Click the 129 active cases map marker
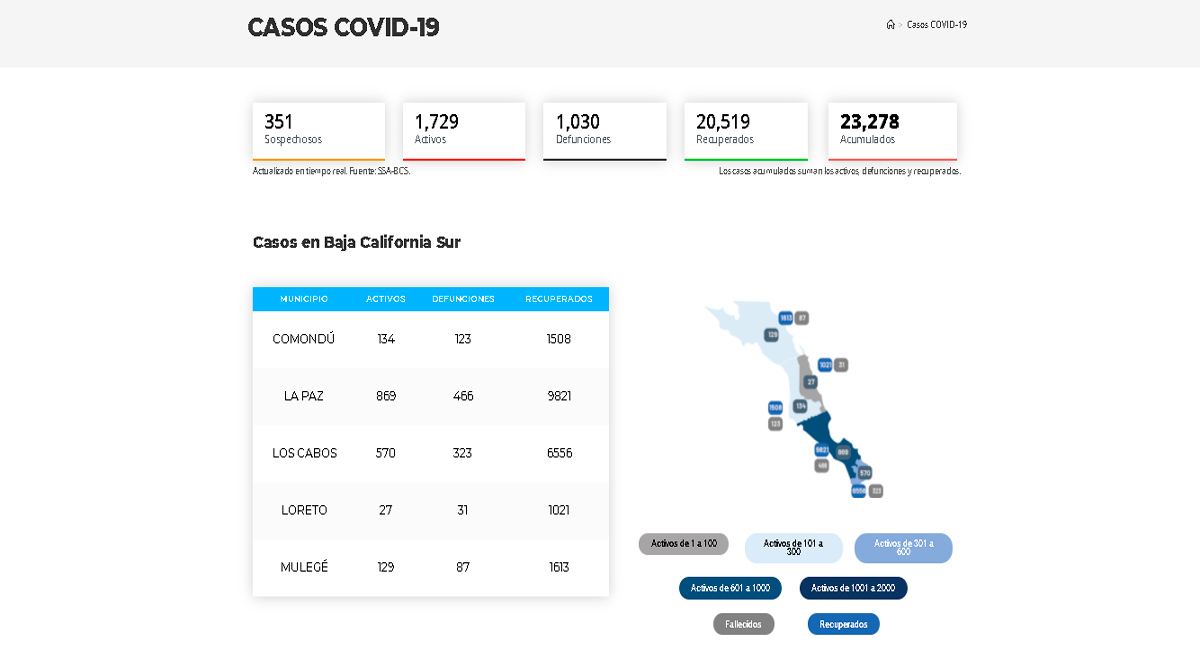 772,335
